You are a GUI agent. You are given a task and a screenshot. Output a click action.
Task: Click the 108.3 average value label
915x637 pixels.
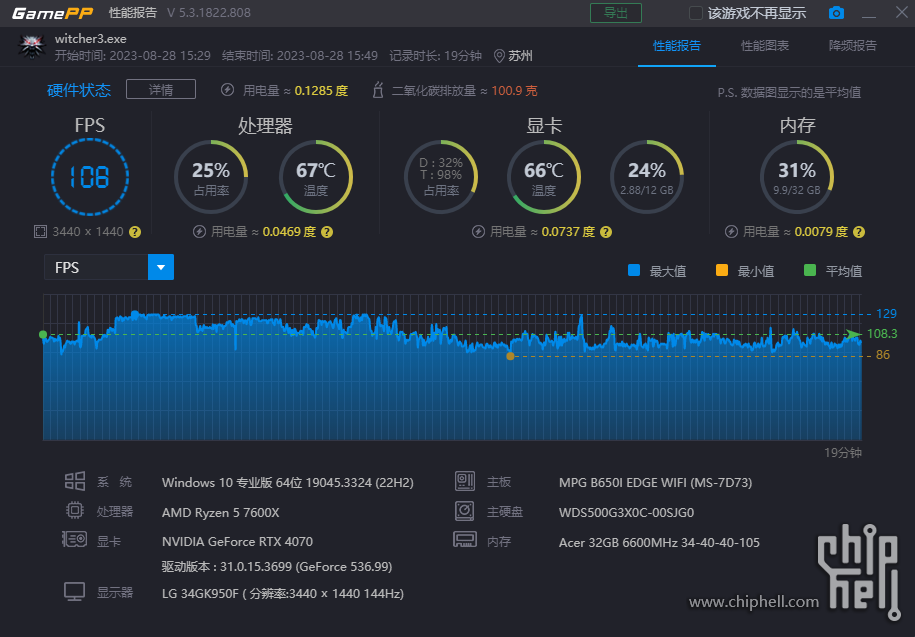882,334
